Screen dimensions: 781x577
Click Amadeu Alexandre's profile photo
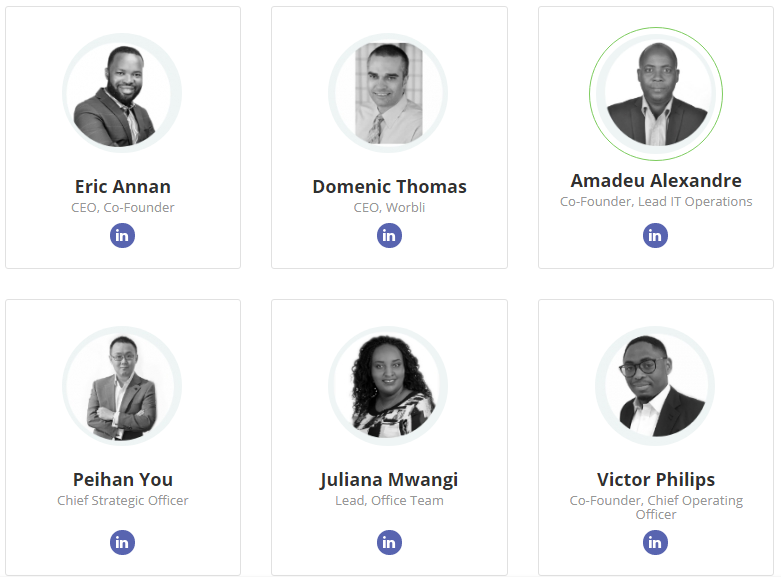click(656, 95)
